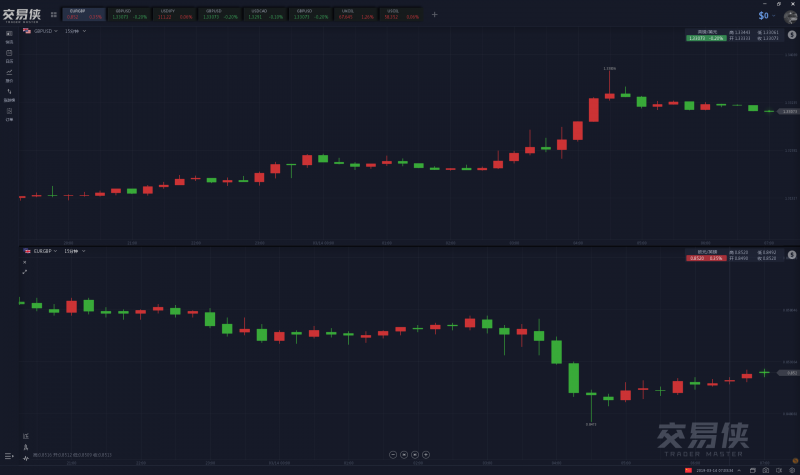Open the grid layout switcher icon
The image size is (800, 475).
[54, 15]
